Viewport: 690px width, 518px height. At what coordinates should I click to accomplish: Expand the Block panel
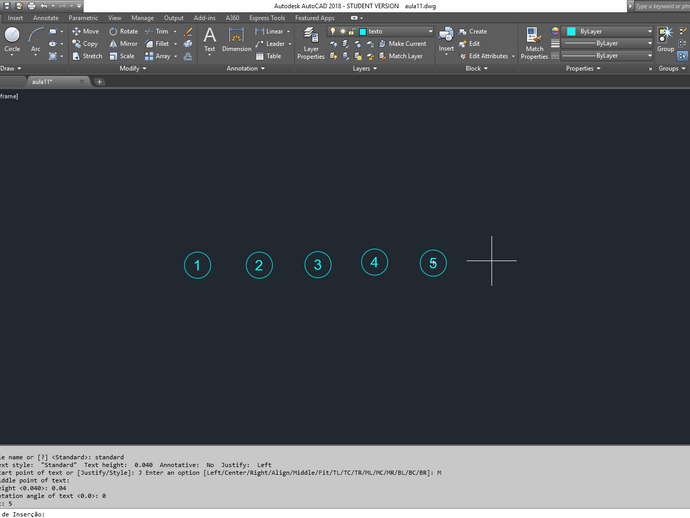pos(477,68)
